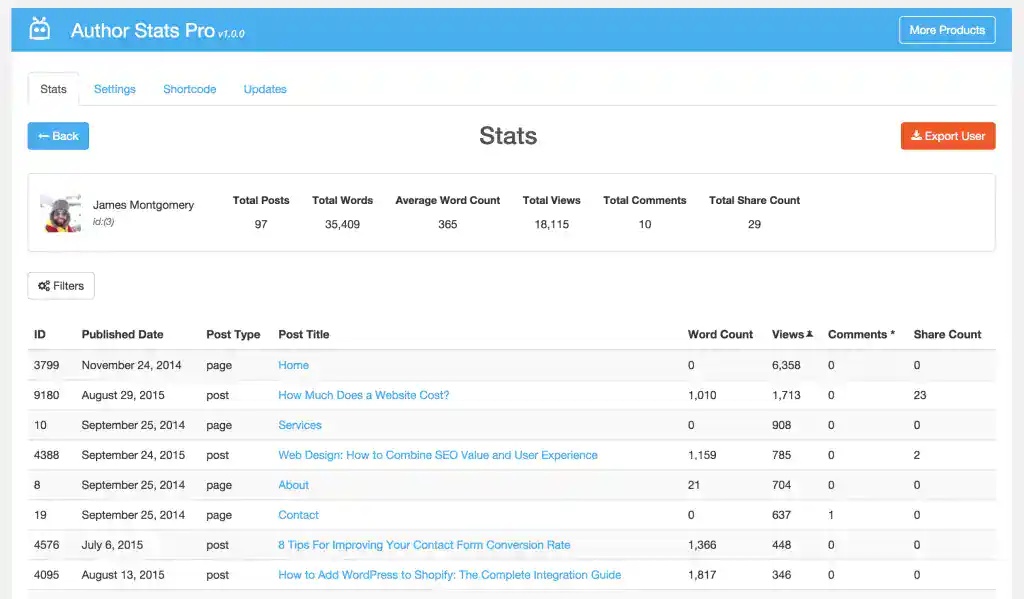1024x599 pixels.
Task: Open the Services page link
Action: 300,425
